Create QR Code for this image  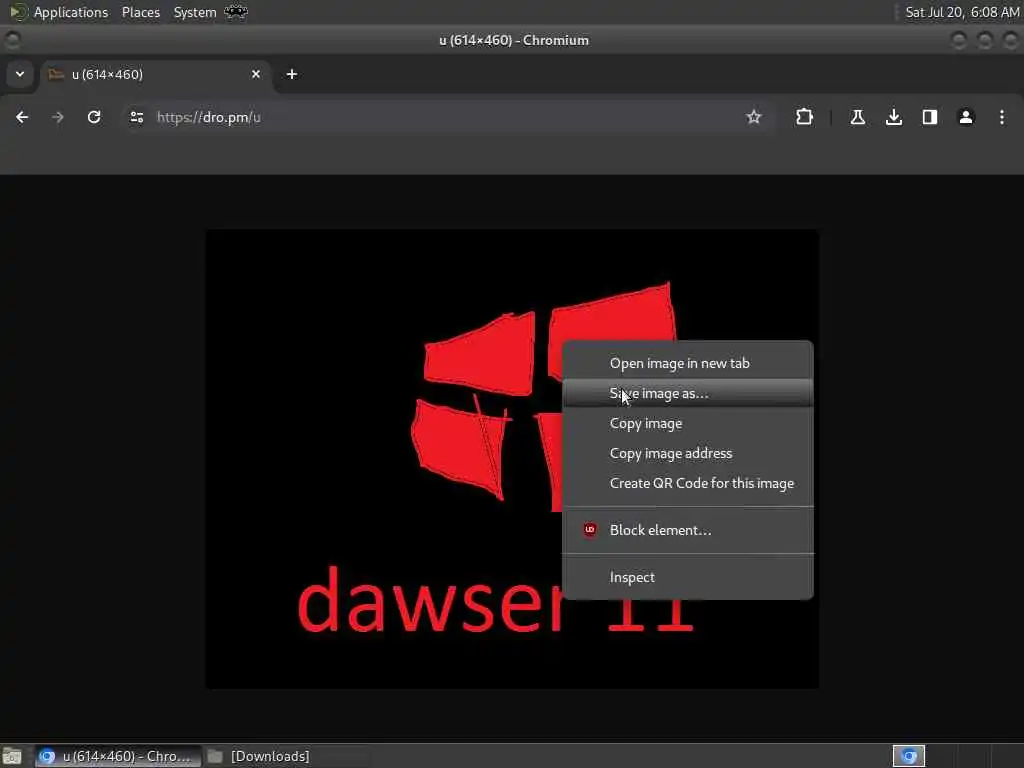point(688,483)
